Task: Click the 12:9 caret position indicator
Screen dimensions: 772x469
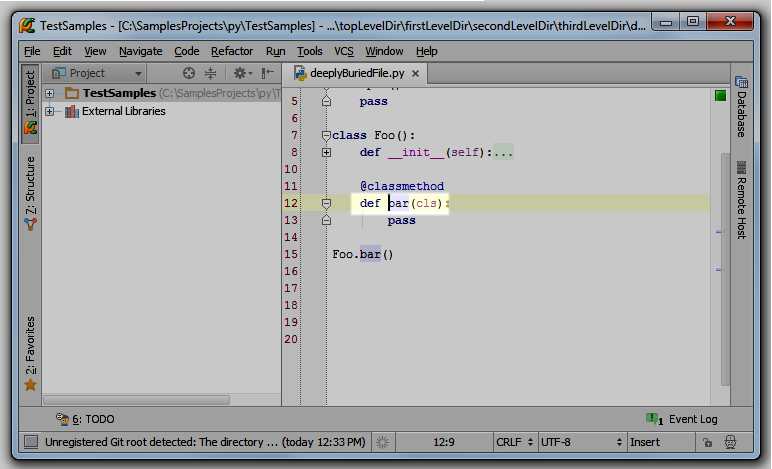Action: click(443, 442)
